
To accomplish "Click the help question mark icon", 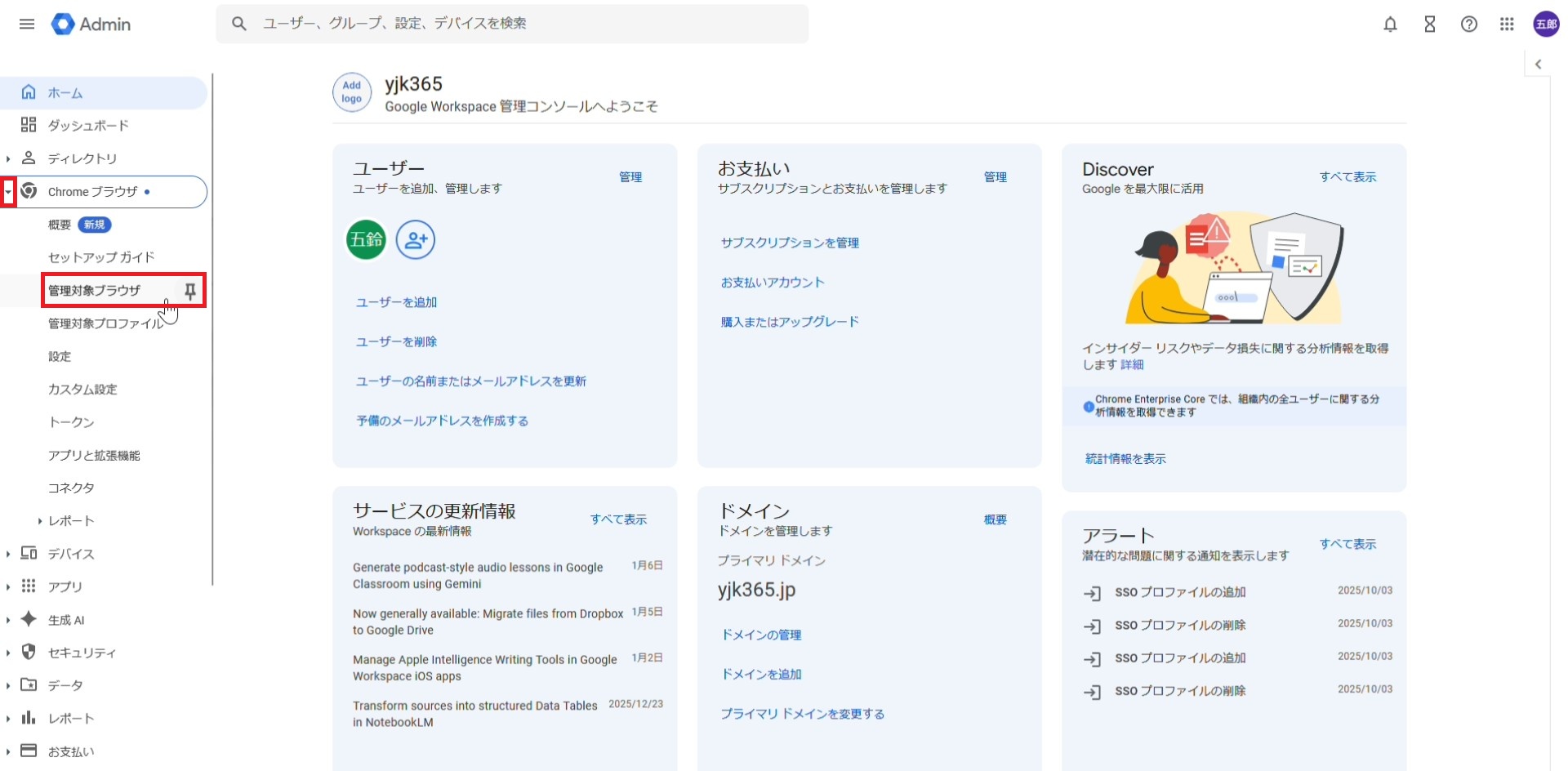I will click(x=1468, y=25).
